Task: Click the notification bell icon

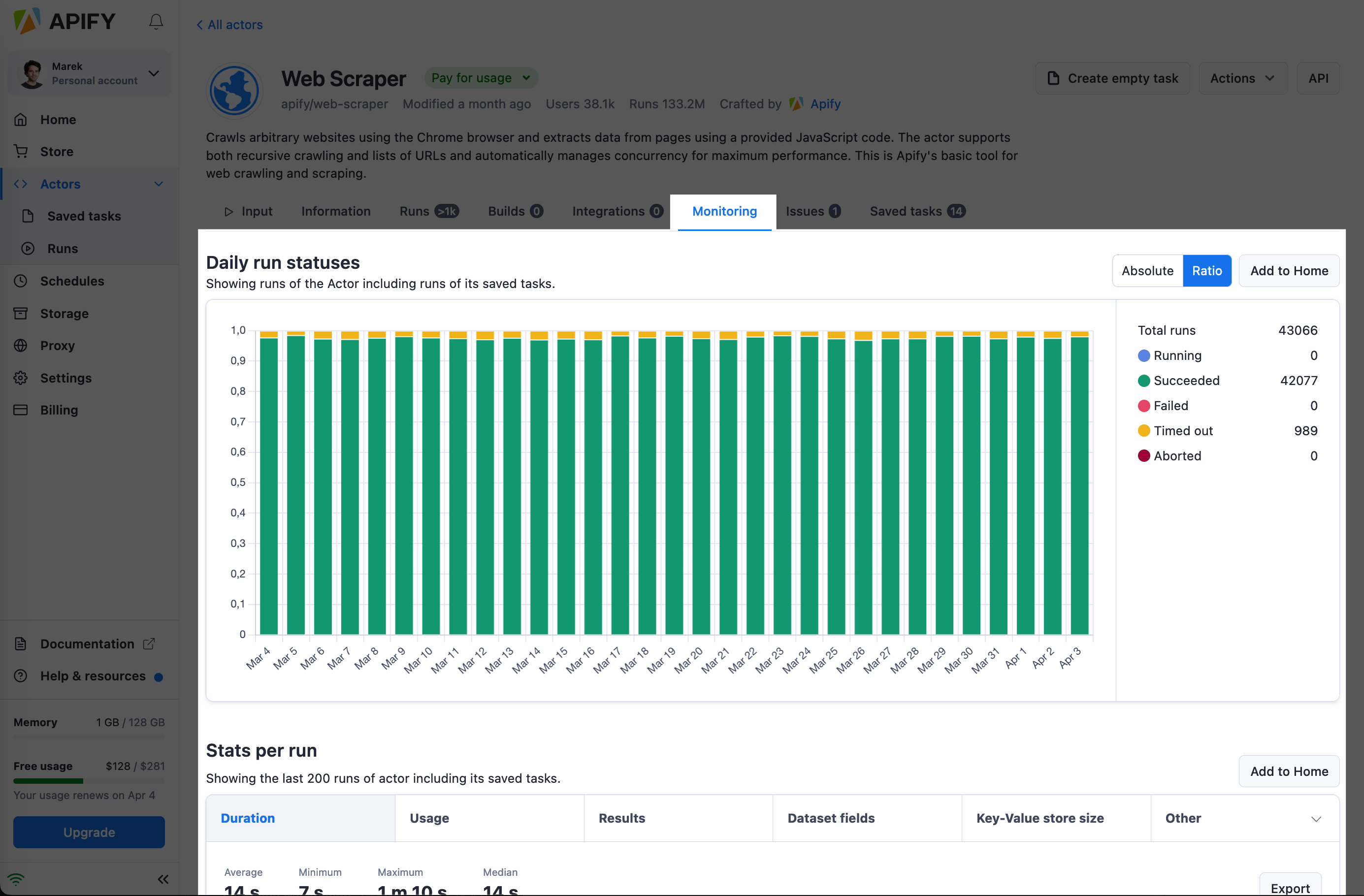Action: [x=156, y=22]
